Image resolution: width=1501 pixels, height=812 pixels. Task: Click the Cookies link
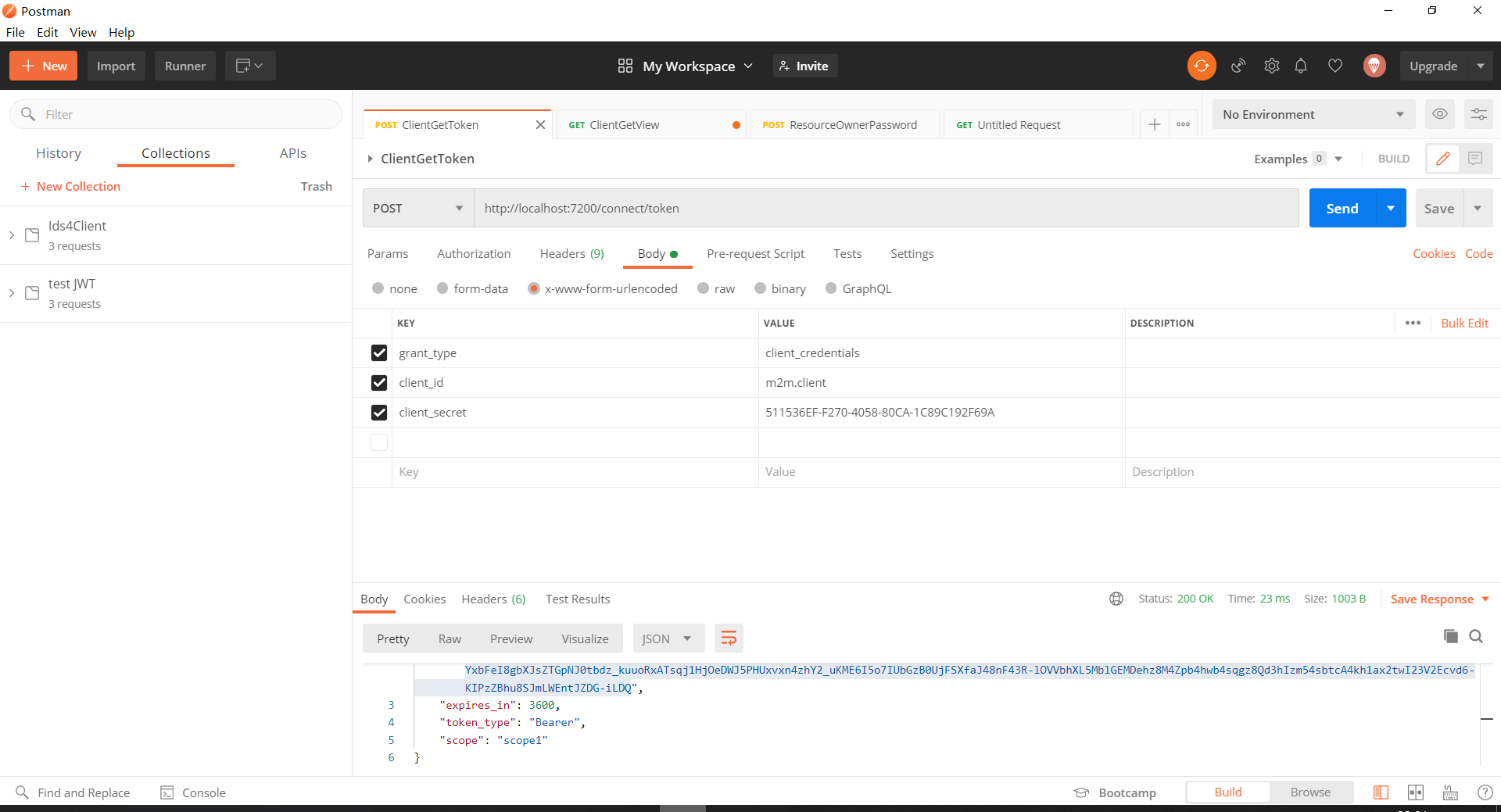click(x=1434, y=253)
